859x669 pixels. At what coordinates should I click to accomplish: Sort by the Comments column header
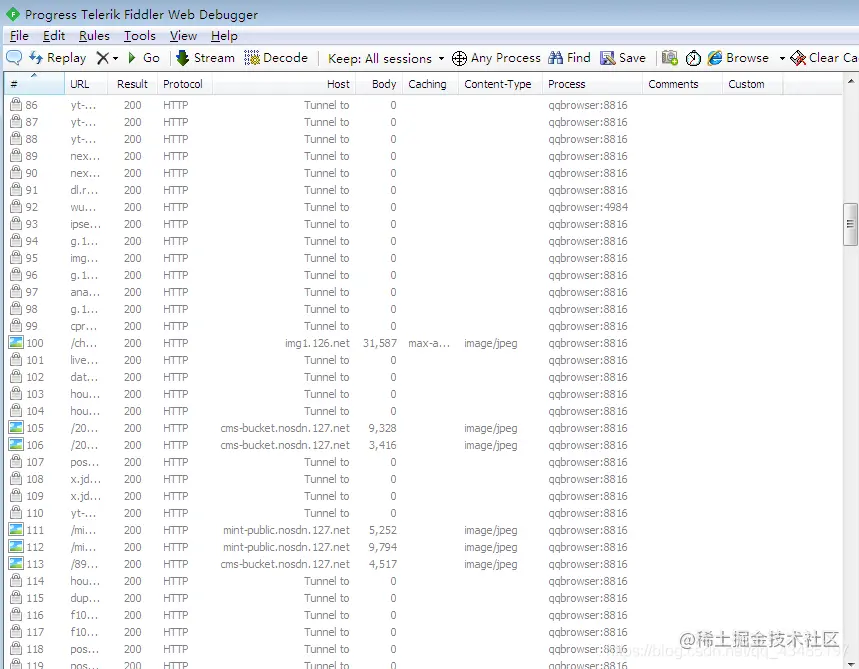point(682,84)
